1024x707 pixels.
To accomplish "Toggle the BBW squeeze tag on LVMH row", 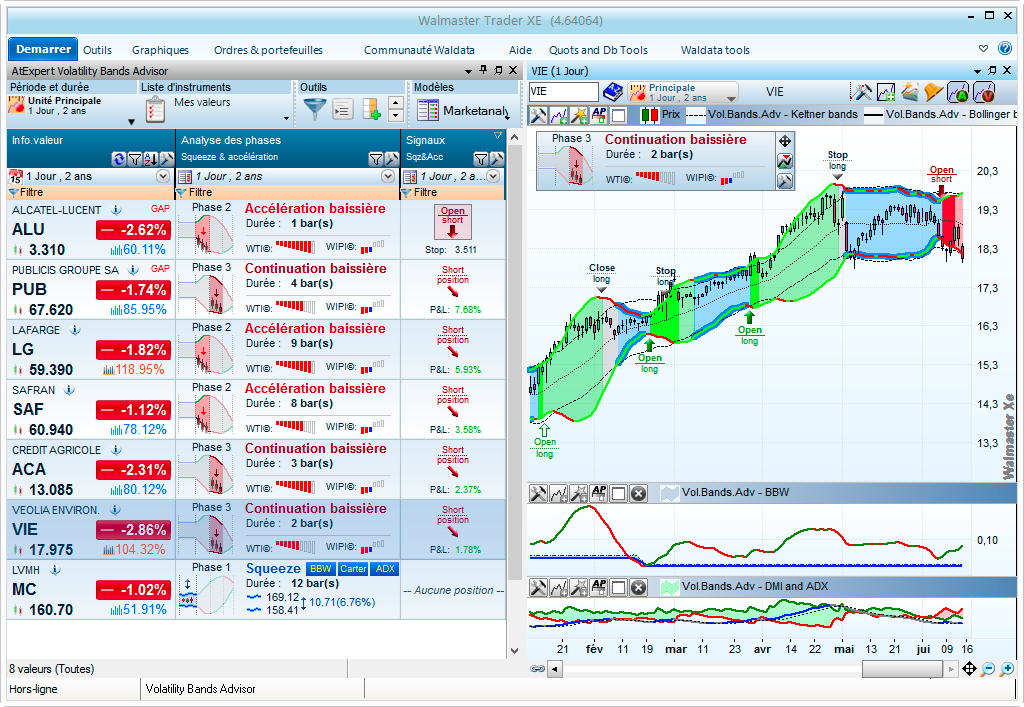I will pos(321,569).
